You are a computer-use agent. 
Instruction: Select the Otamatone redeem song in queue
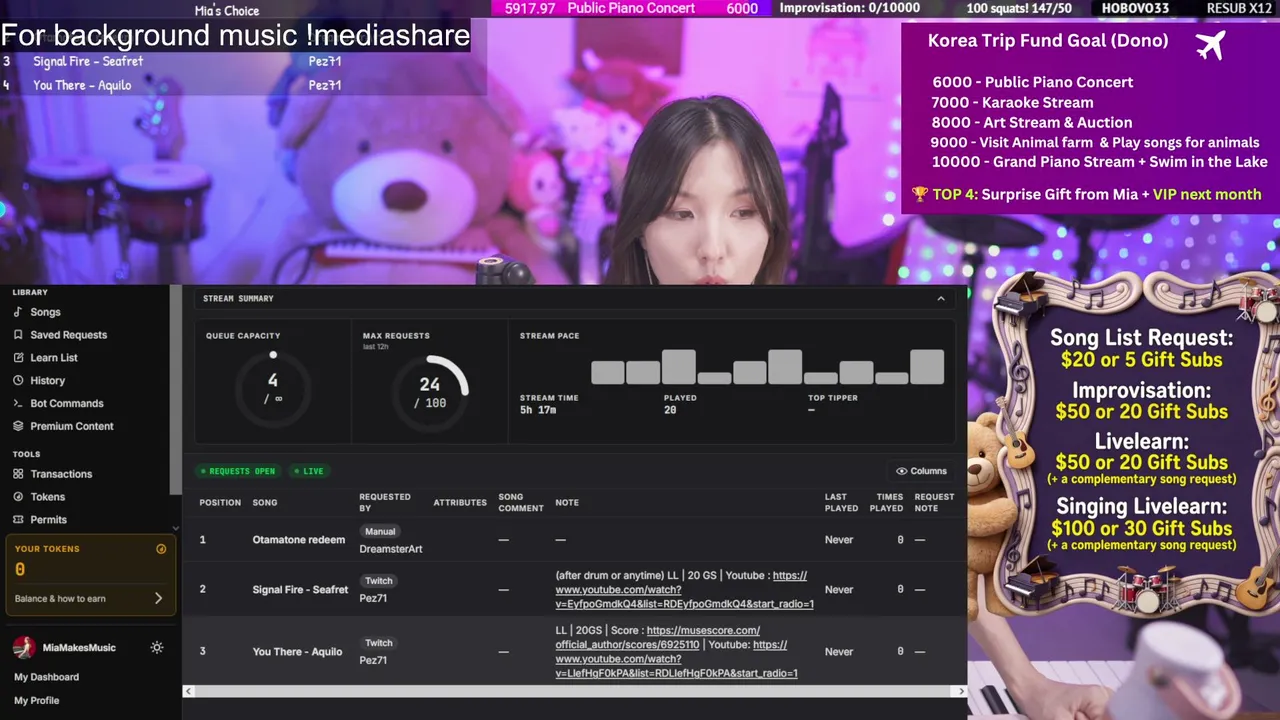click(298, 540)
